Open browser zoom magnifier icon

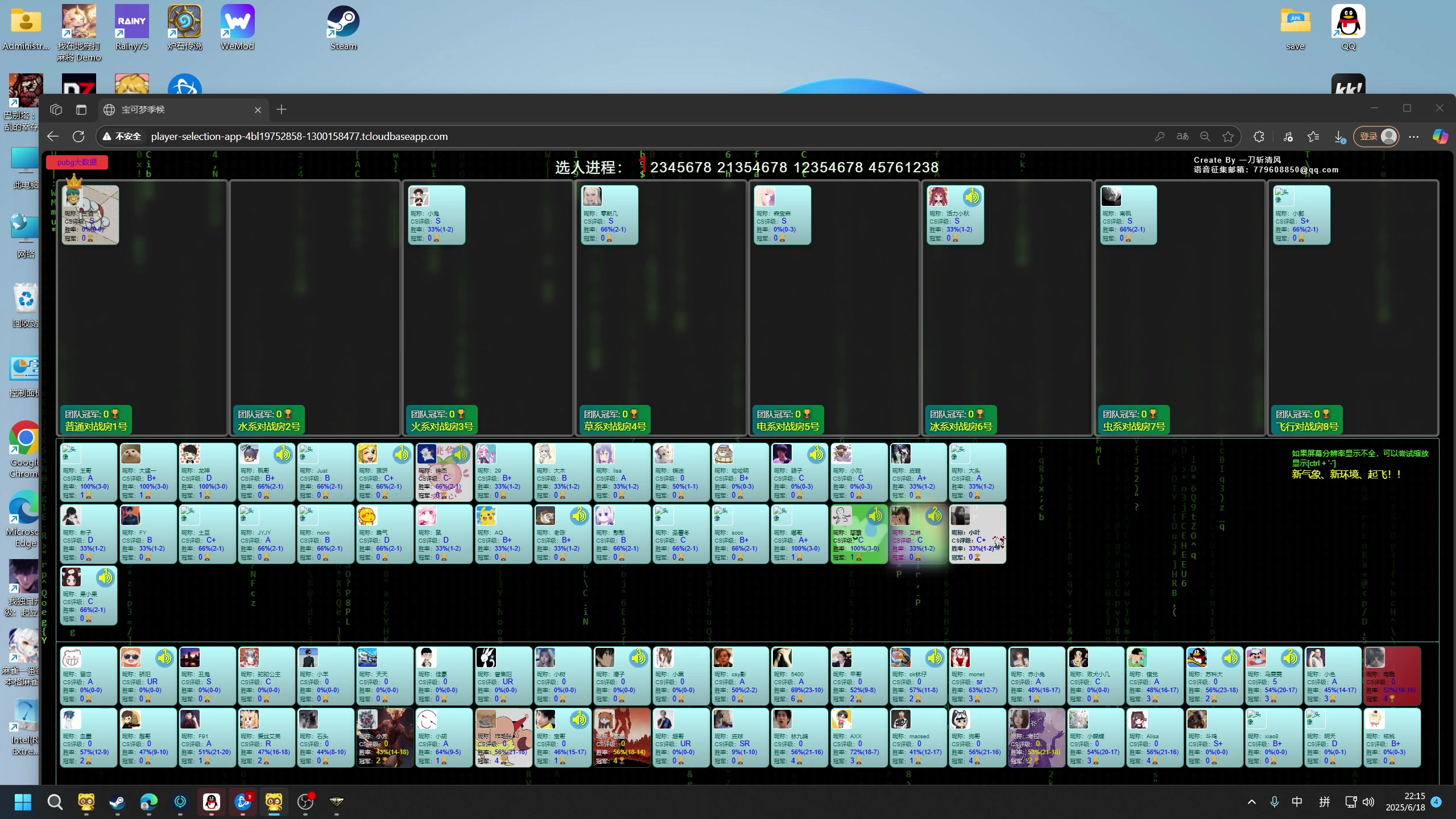pos(1205,136)
